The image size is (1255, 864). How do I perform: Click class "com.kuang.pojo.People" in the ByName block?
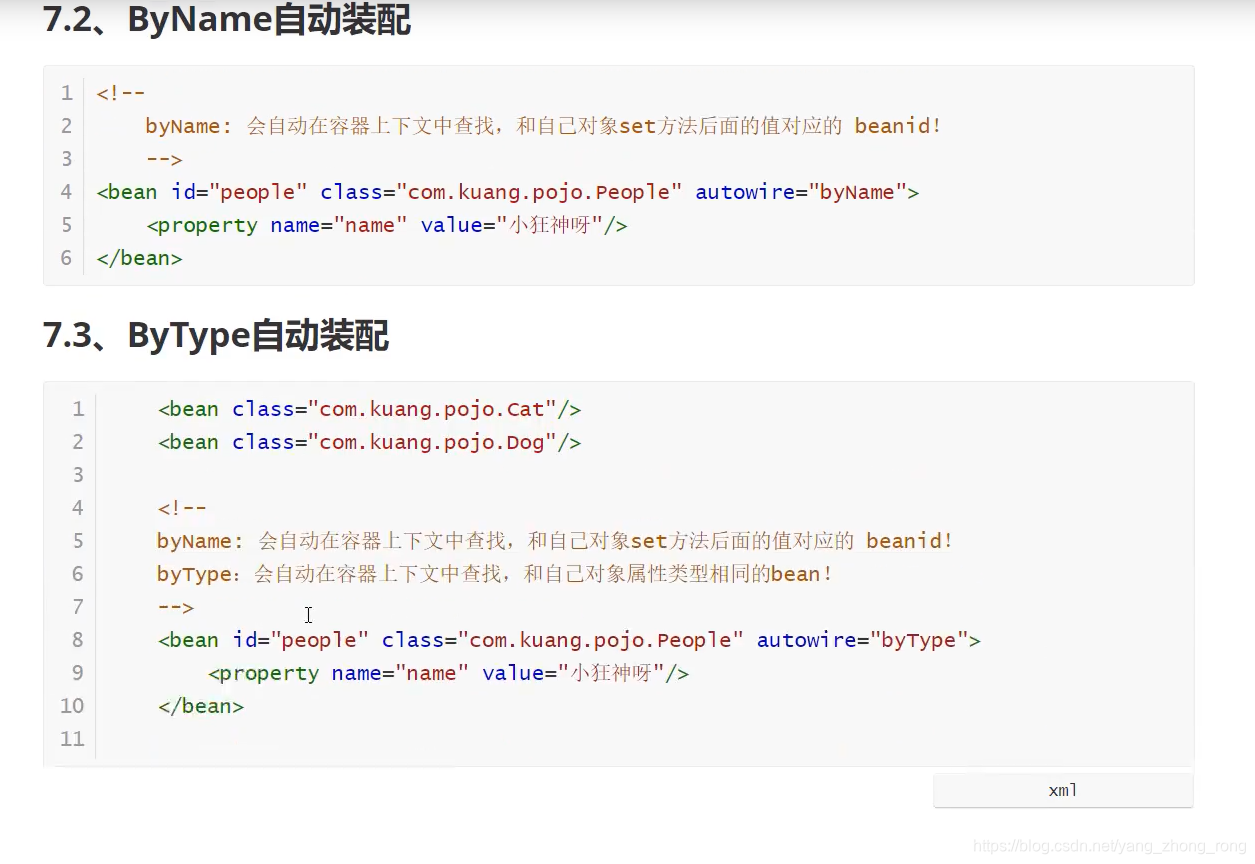pos(539,192)
